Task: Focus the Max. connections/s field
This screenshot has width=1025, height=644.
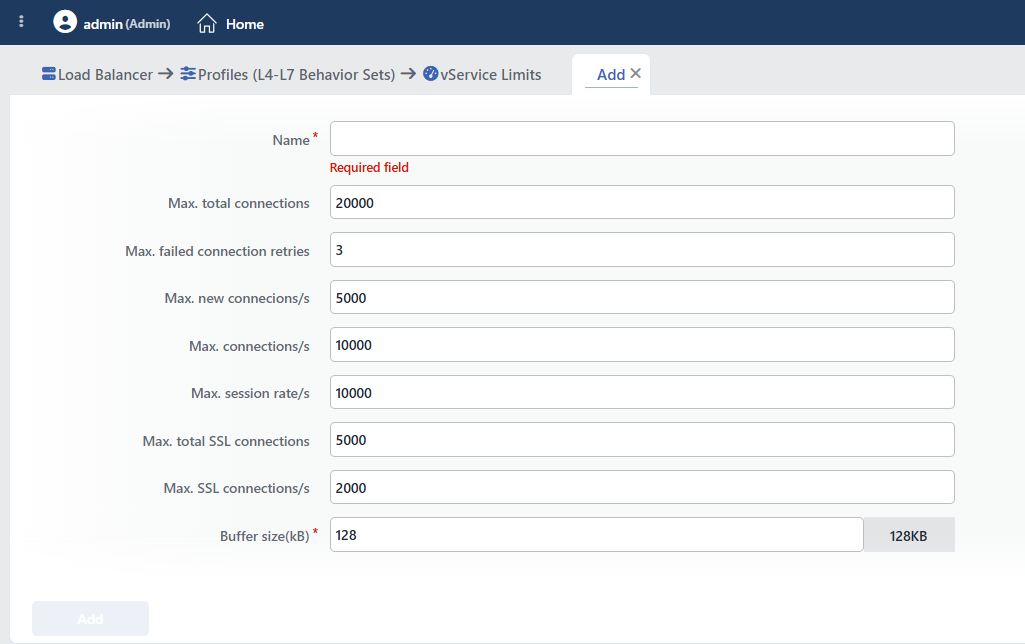Action: click(x=642, y=345)
